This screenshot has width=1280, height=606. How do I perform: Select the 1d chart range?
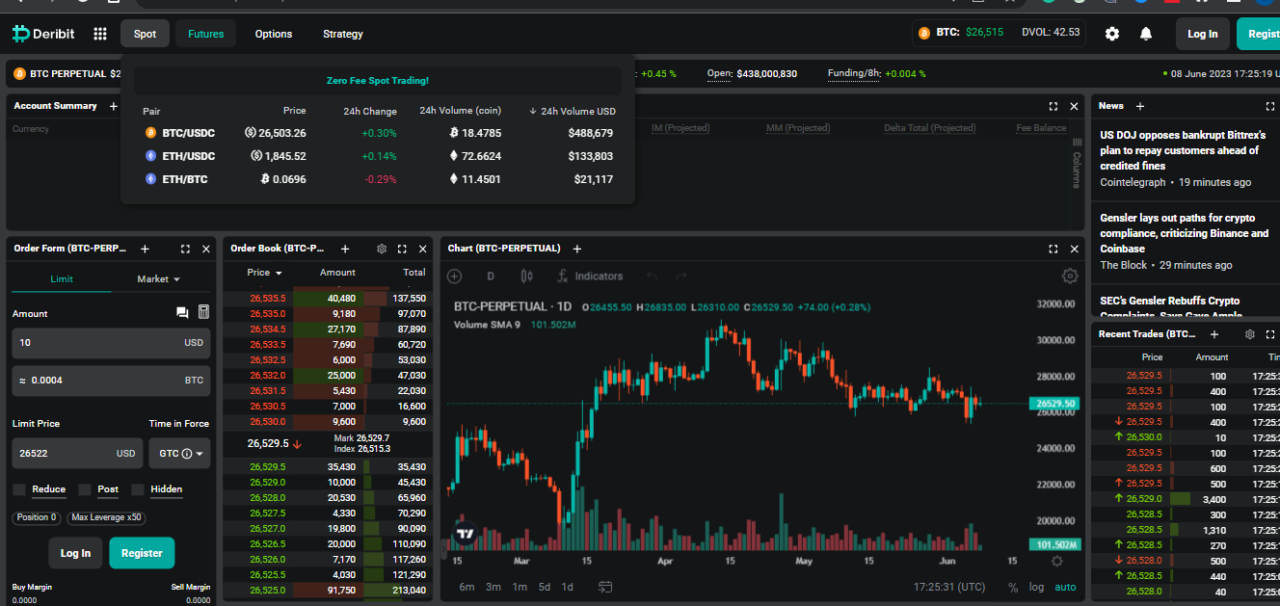pyautogui.click(x=568, y=588)
